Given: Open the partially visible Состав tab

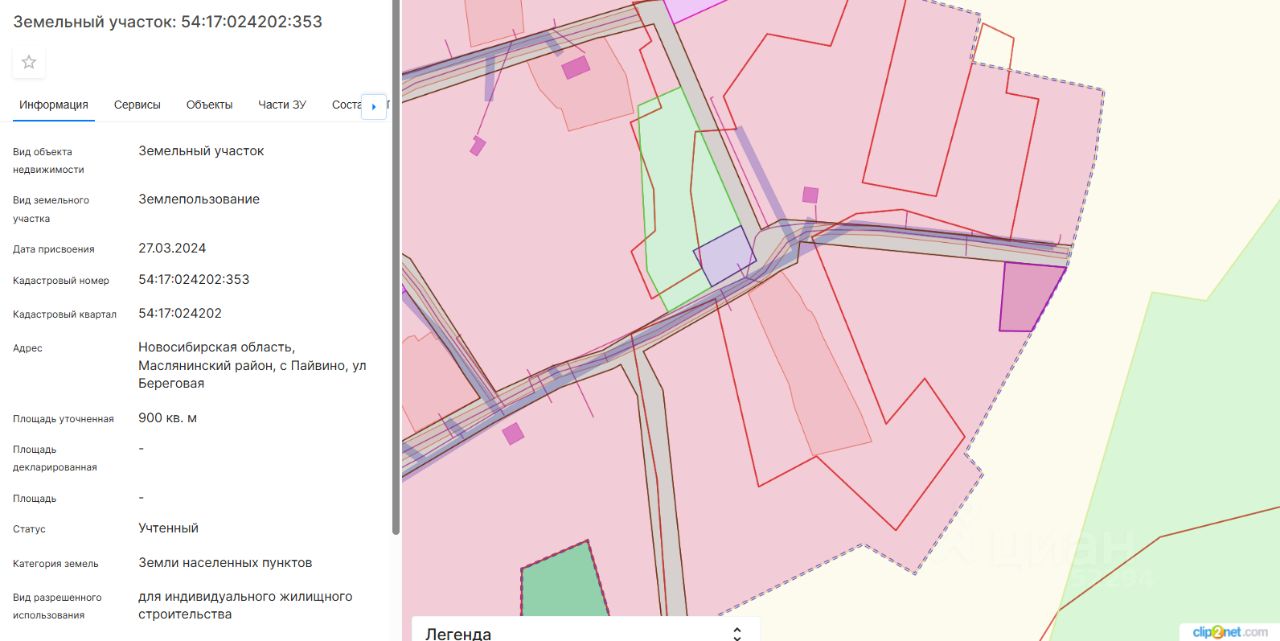Looking at the screenshot, I should (x=346, y=105).
